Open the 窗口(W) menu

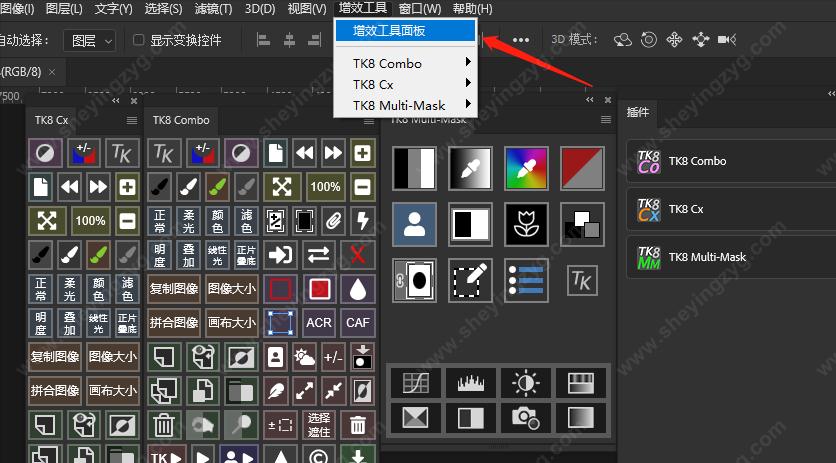[420, 9]
